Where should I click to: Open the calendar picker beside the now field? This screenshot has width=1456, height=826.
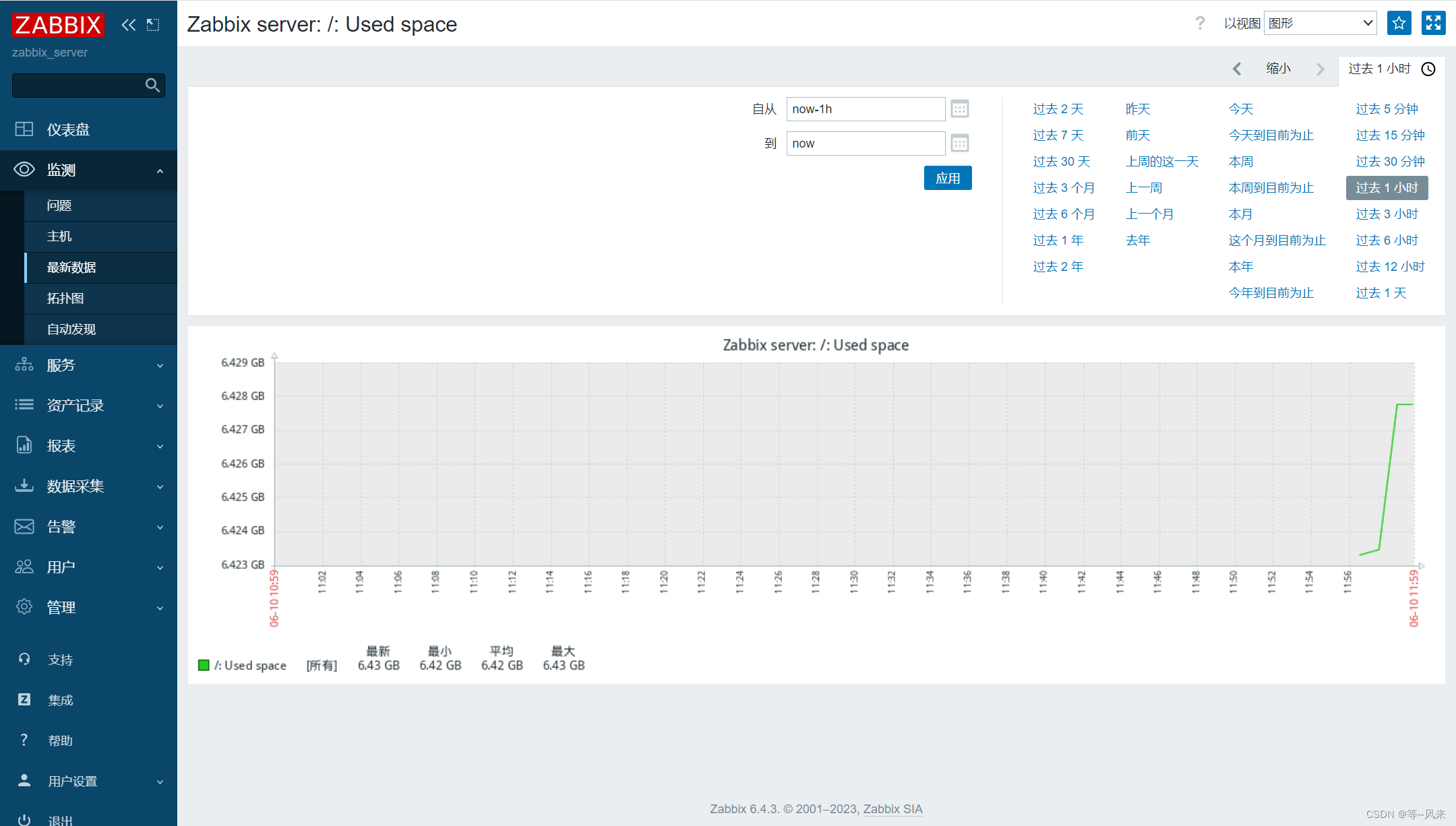pos(960,143)
